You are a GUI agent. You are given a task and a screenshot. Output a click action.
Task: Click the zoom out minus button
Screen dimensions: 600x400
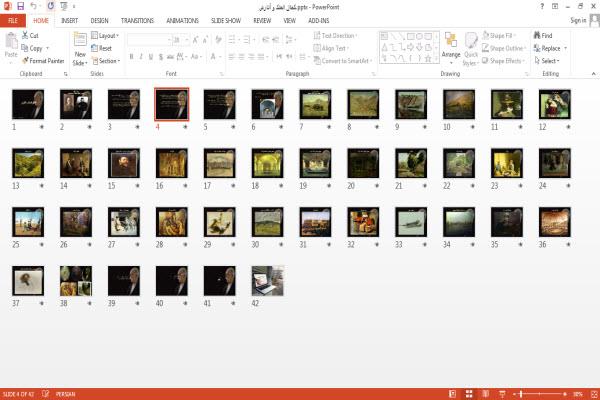click(x=515, y=394)
